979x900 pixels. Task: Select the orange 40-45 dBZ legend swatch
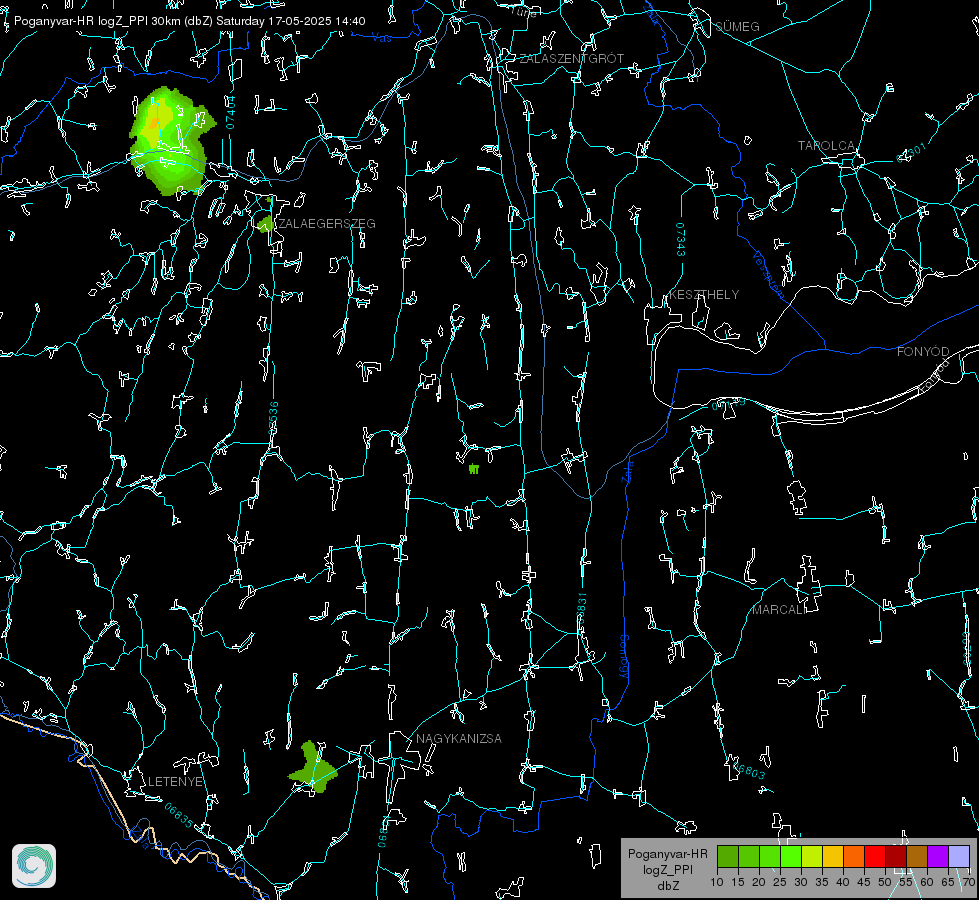click(x=854, y=856)
